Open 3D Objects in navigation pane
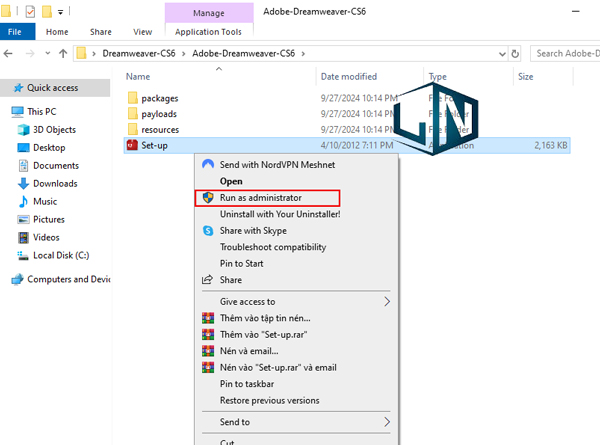This screenshot has width=600, height=445. (x=54, y=130)
